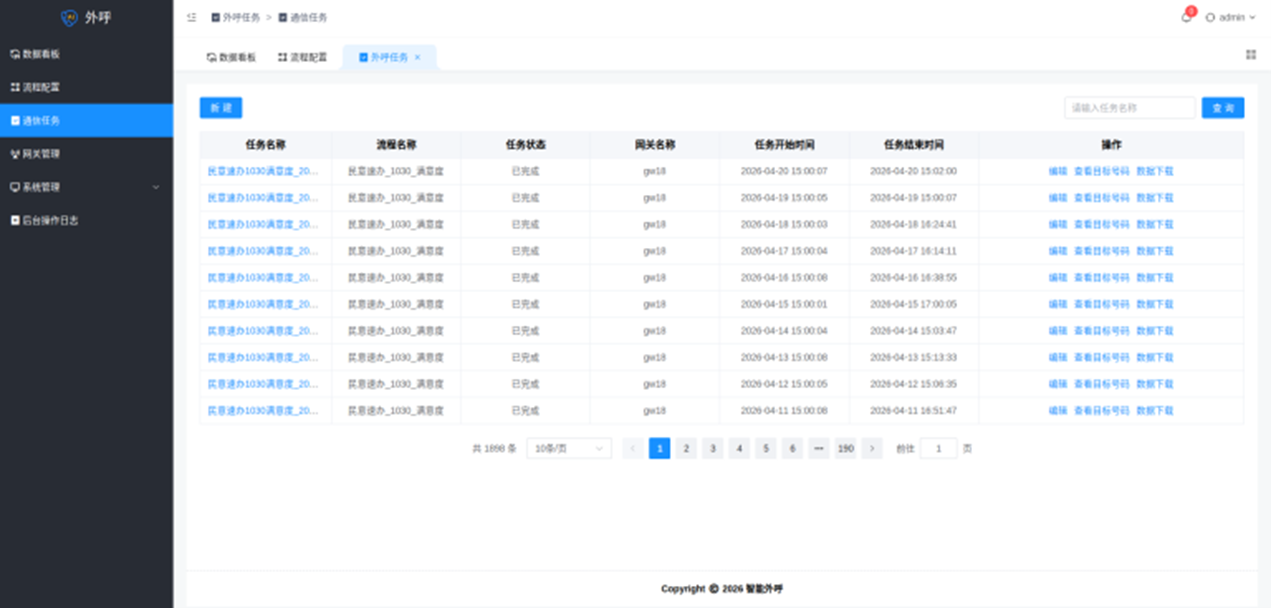Click 数据下载 for the 2026-04-19 task
1271x608 pixels.
pyautogui.click(x=1155, y=198)
